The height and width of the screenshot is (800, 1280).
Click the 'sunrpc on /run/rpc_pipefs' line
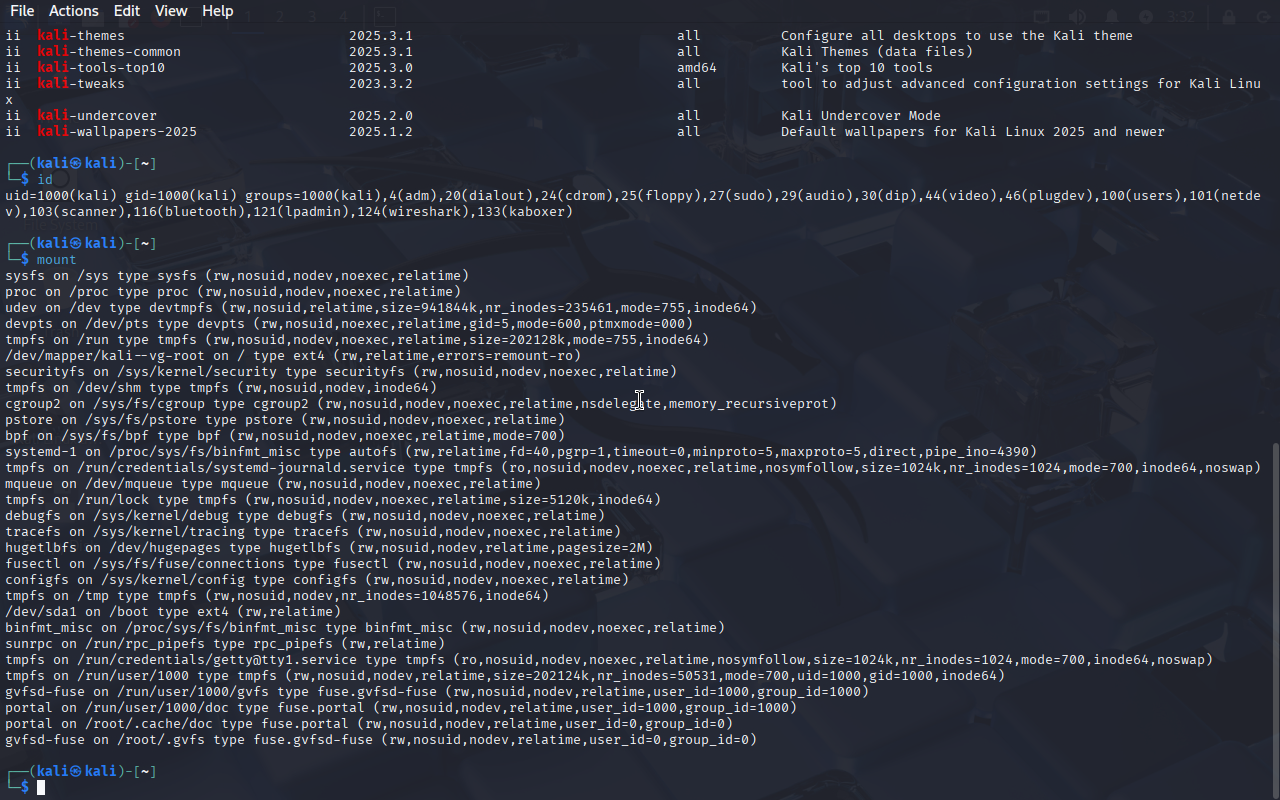[x=225, y=644]
